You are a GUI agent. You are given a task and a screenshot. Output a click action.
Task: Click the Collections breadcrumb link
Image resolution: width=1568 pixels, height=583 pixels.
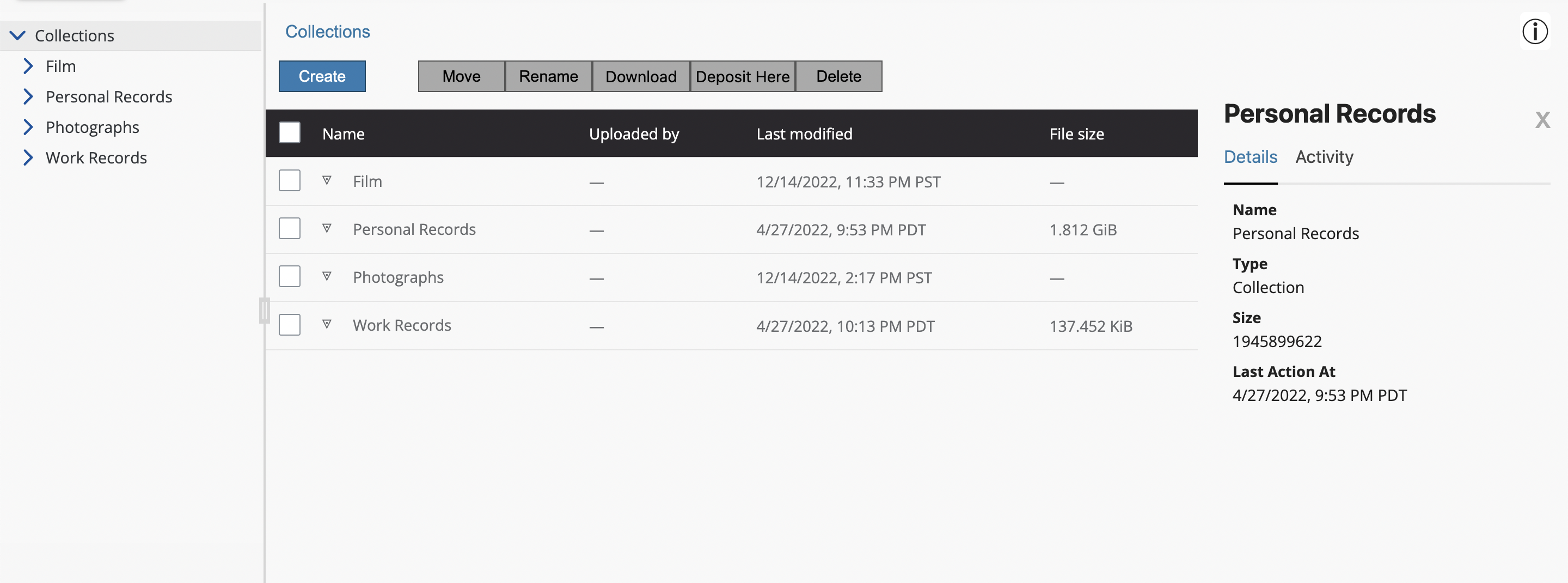pyautogui.click(x=327, y=32)
